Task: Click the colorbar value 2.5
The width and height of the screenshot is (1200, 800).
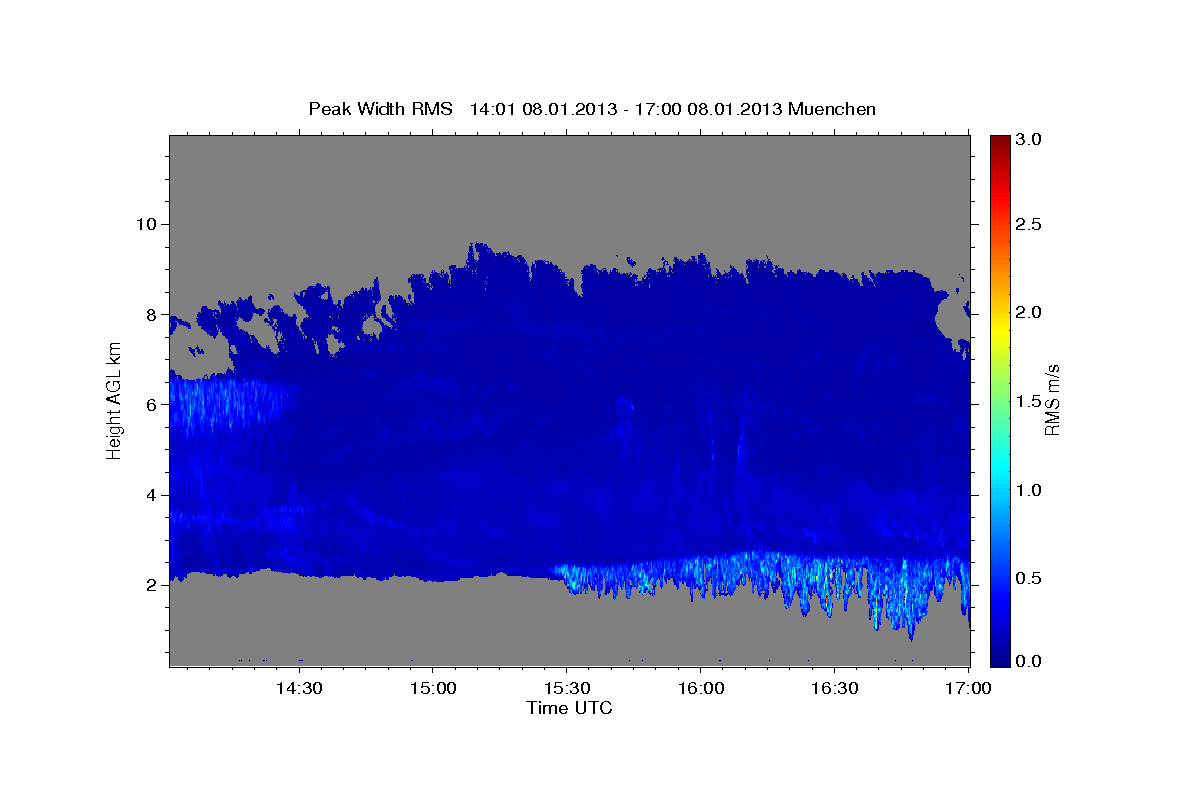Action: (x=1030, y=224)
